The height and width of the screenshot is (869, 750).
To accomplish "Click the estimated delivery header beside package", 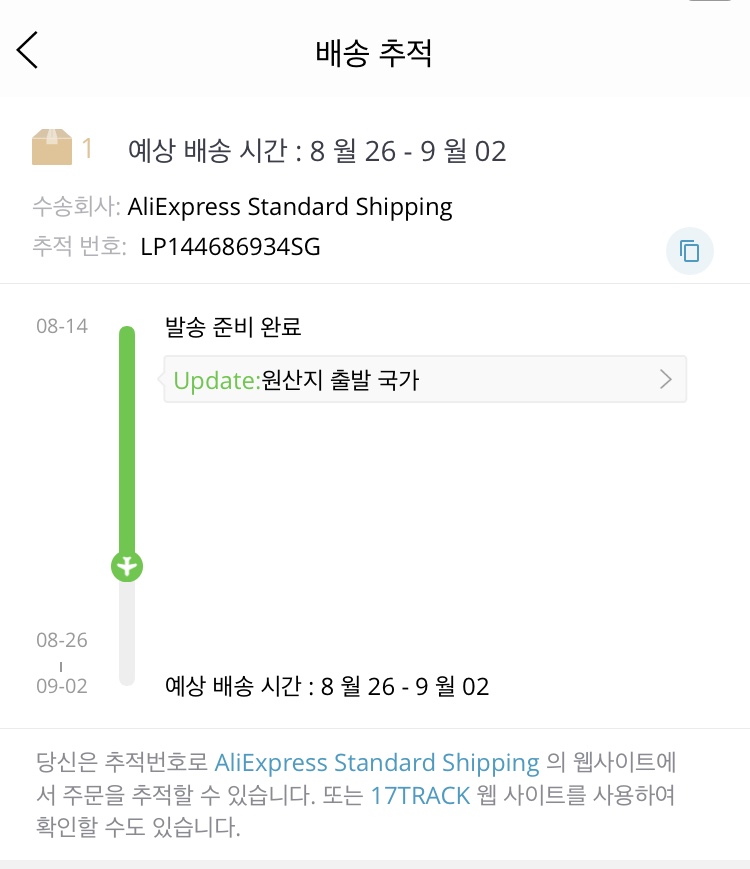I will pyautogui.click(x=317, y=151).
